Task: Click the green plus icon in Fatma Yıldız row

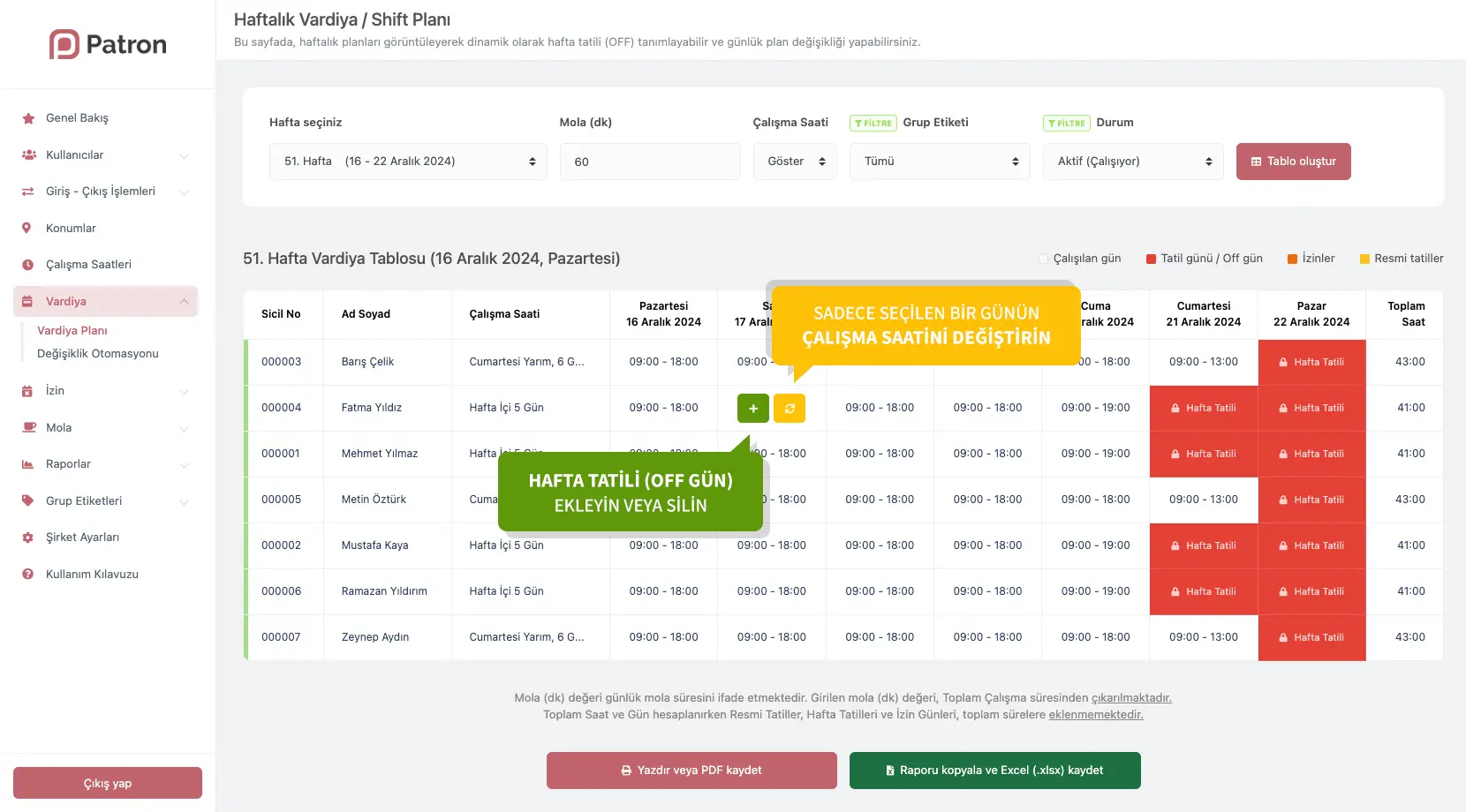Action: pos(753,409)
